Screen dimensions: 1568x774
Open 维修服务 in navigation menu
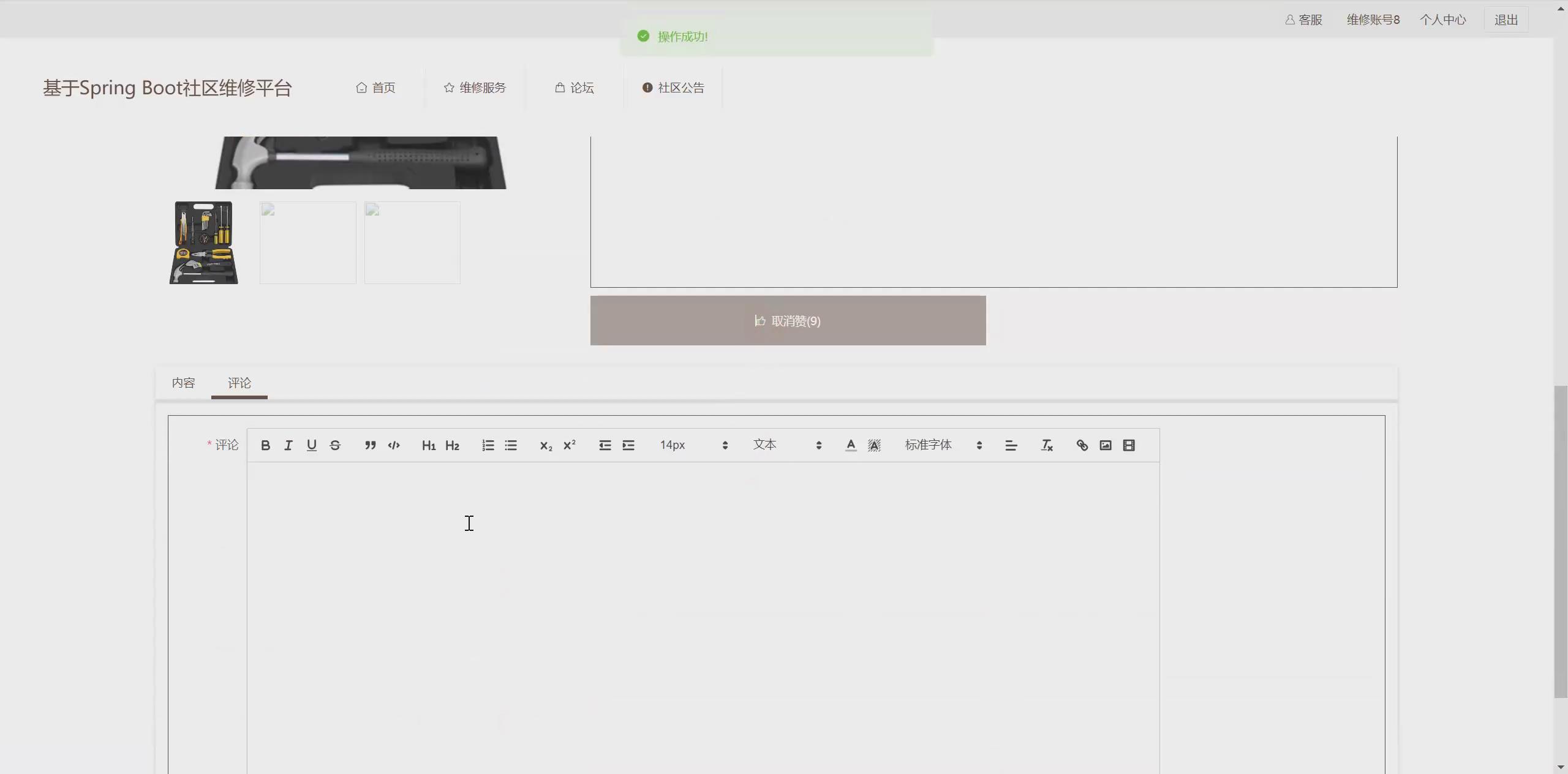point(475,88)
